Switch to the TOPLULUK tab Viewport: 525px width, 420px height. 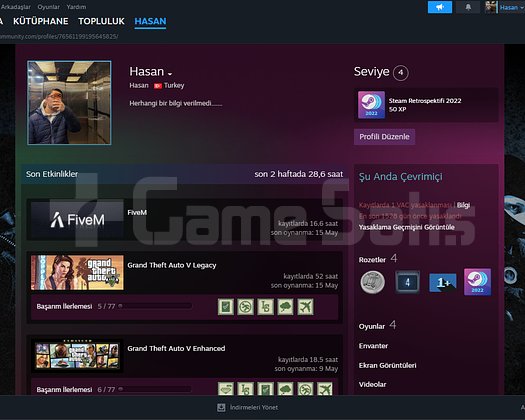[x=101, y=21]
